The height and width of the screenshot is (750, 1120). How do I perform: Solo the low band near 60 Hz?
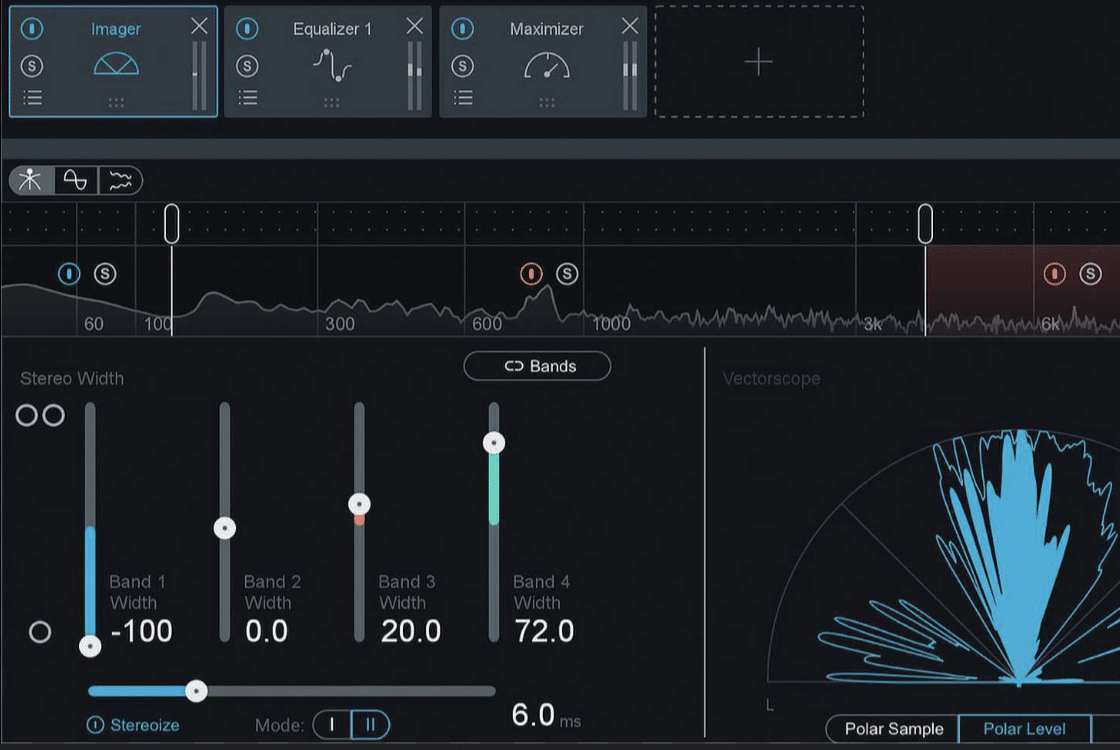[x=105, y=274]
